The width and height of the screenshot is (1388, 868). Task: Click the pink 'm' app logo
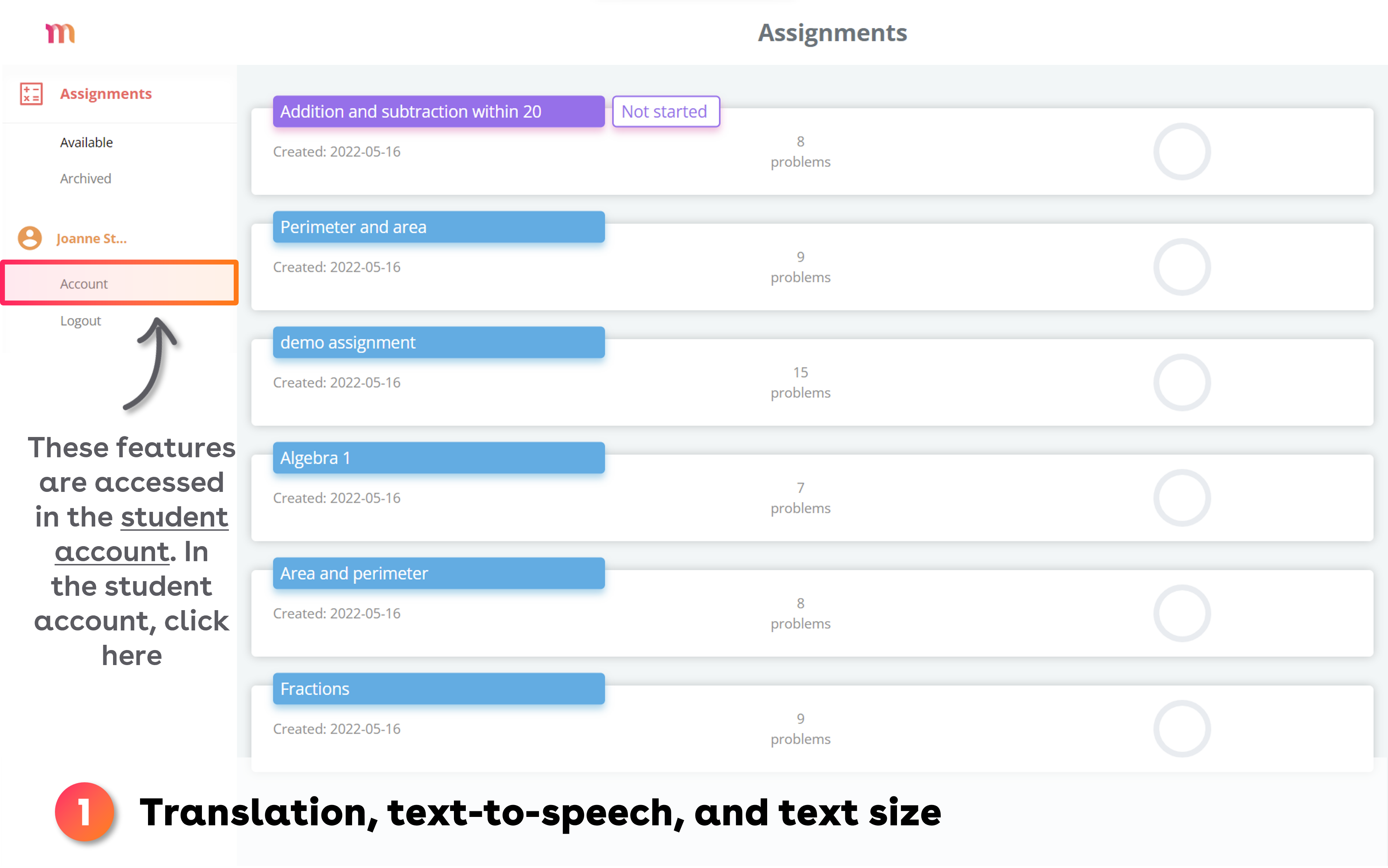[60, 33]
